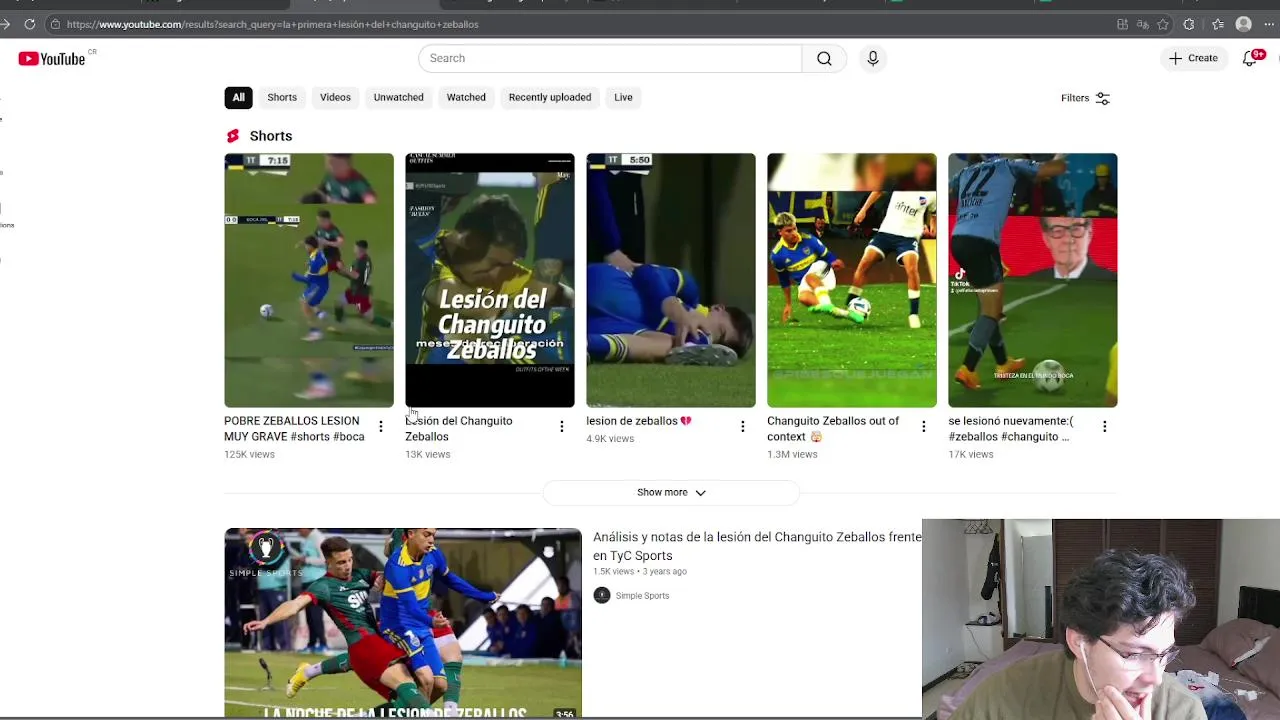Expand shorts with Show more
The image size is (1280, 720).
(x=671, y=492)
